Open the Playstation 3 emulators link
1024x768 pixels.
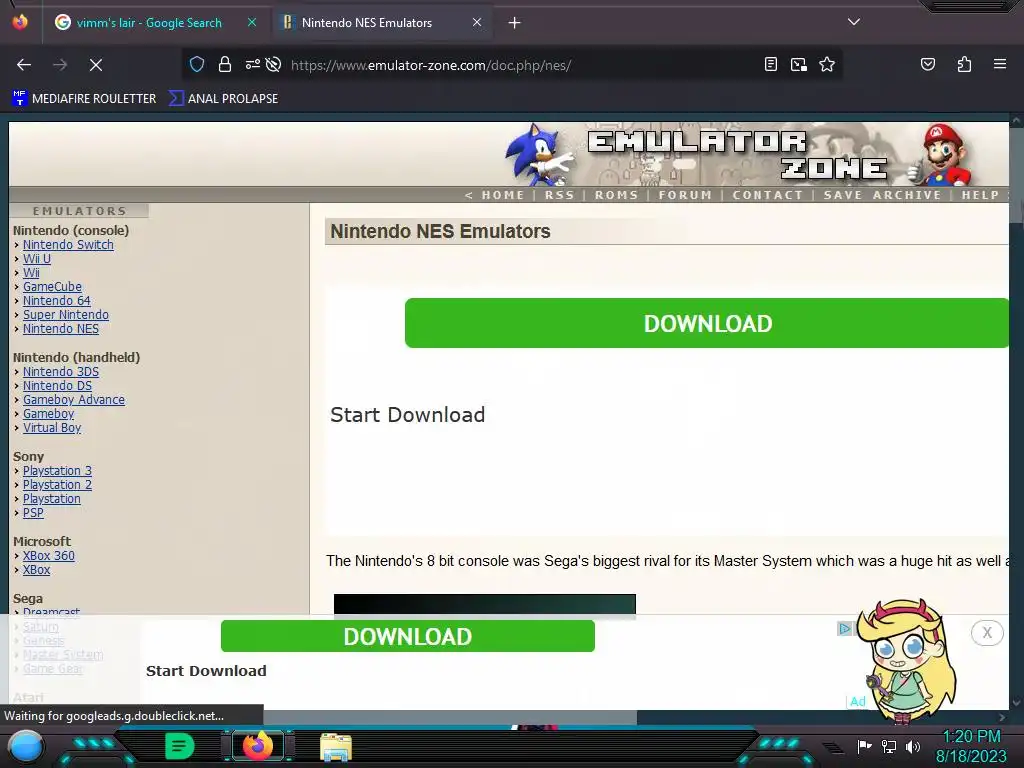pyautogui.click(x=57, y=471)
